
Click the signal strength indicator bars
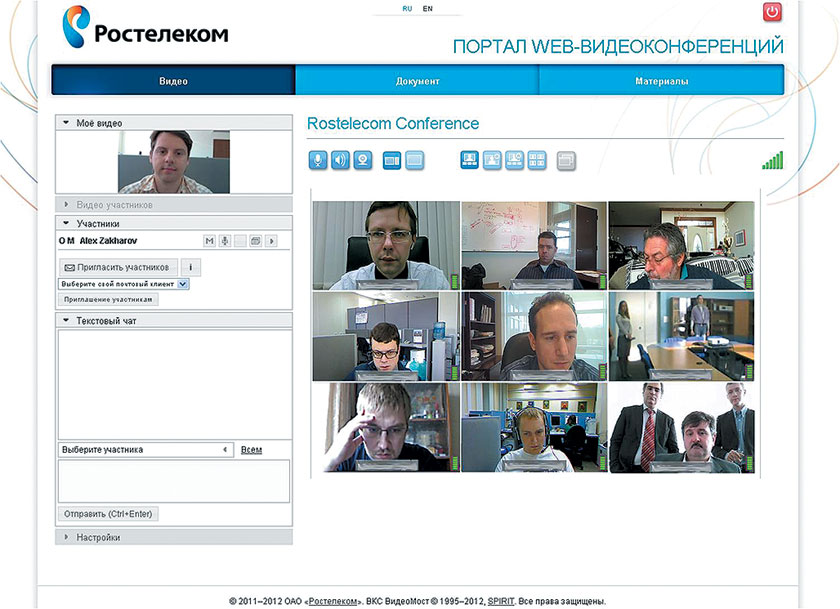(772, 160)
